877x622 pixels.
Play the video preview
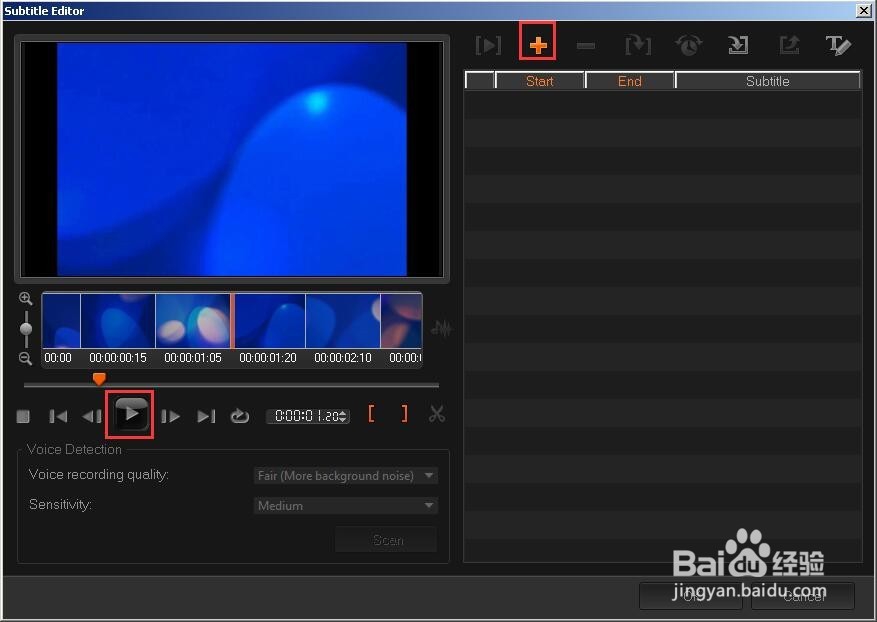pos(131,414)
